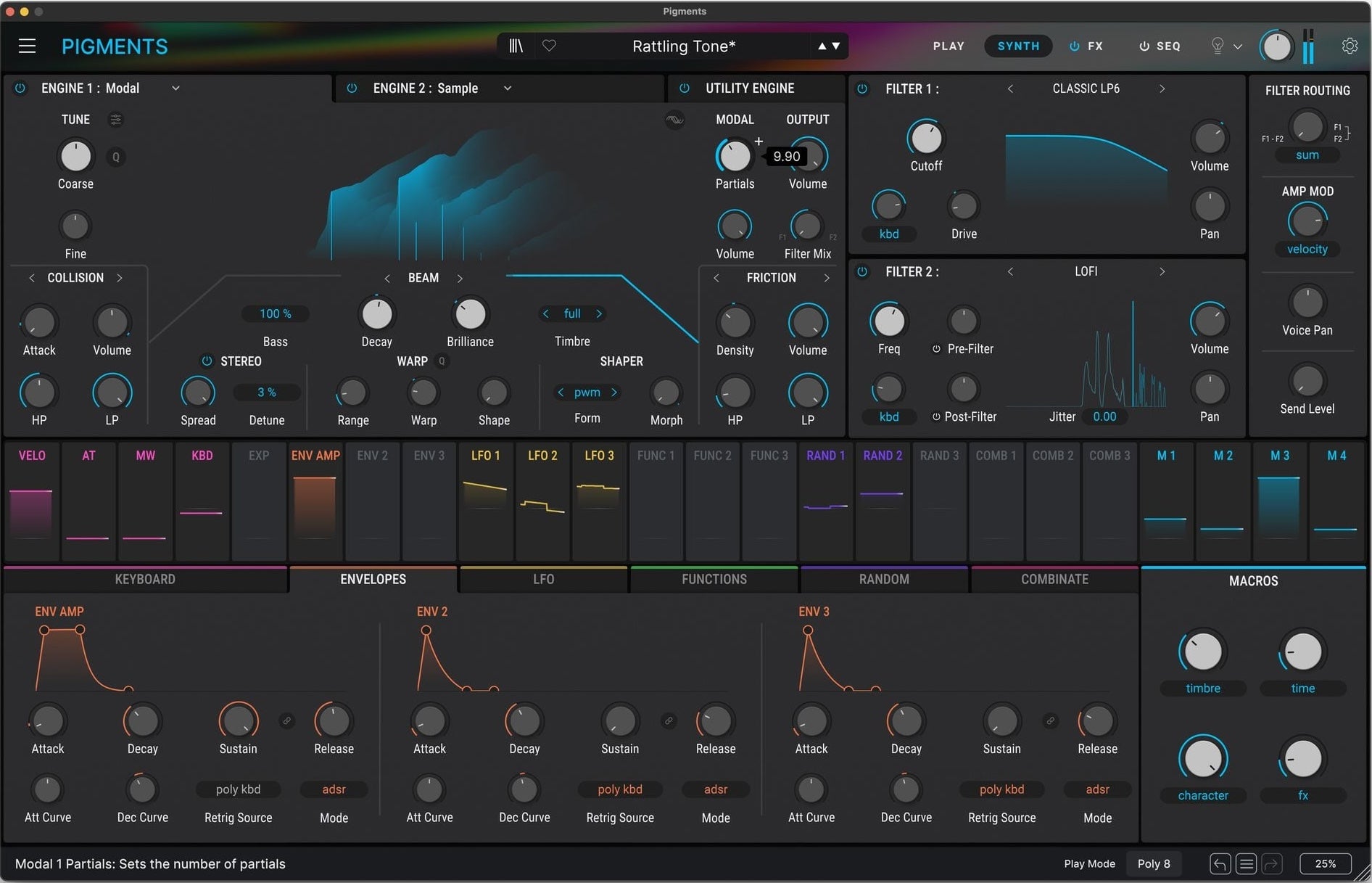Toggle Filter 2 power button
This screenshot has width=1372, height=883.
(862, 271)
